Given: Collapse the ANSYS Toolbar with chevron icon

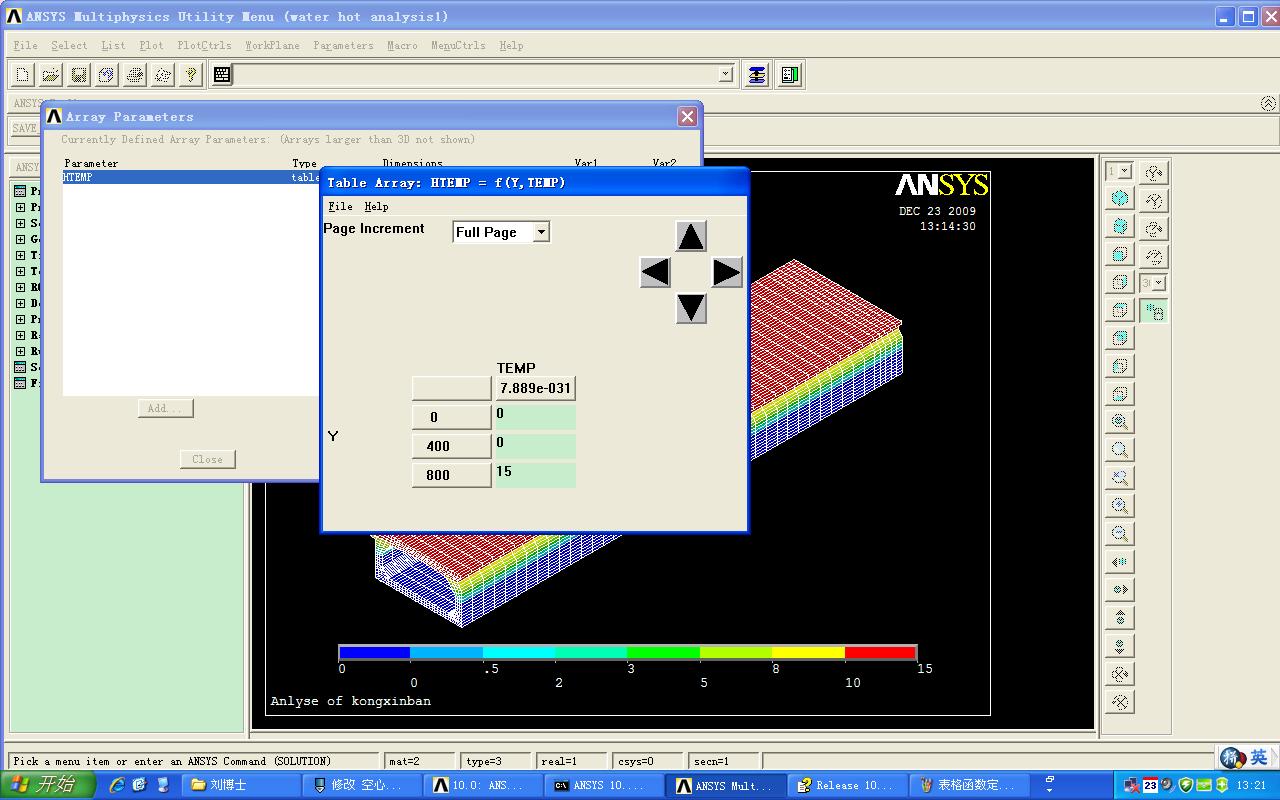Looking at the screenshot, I should [1268, 103].
